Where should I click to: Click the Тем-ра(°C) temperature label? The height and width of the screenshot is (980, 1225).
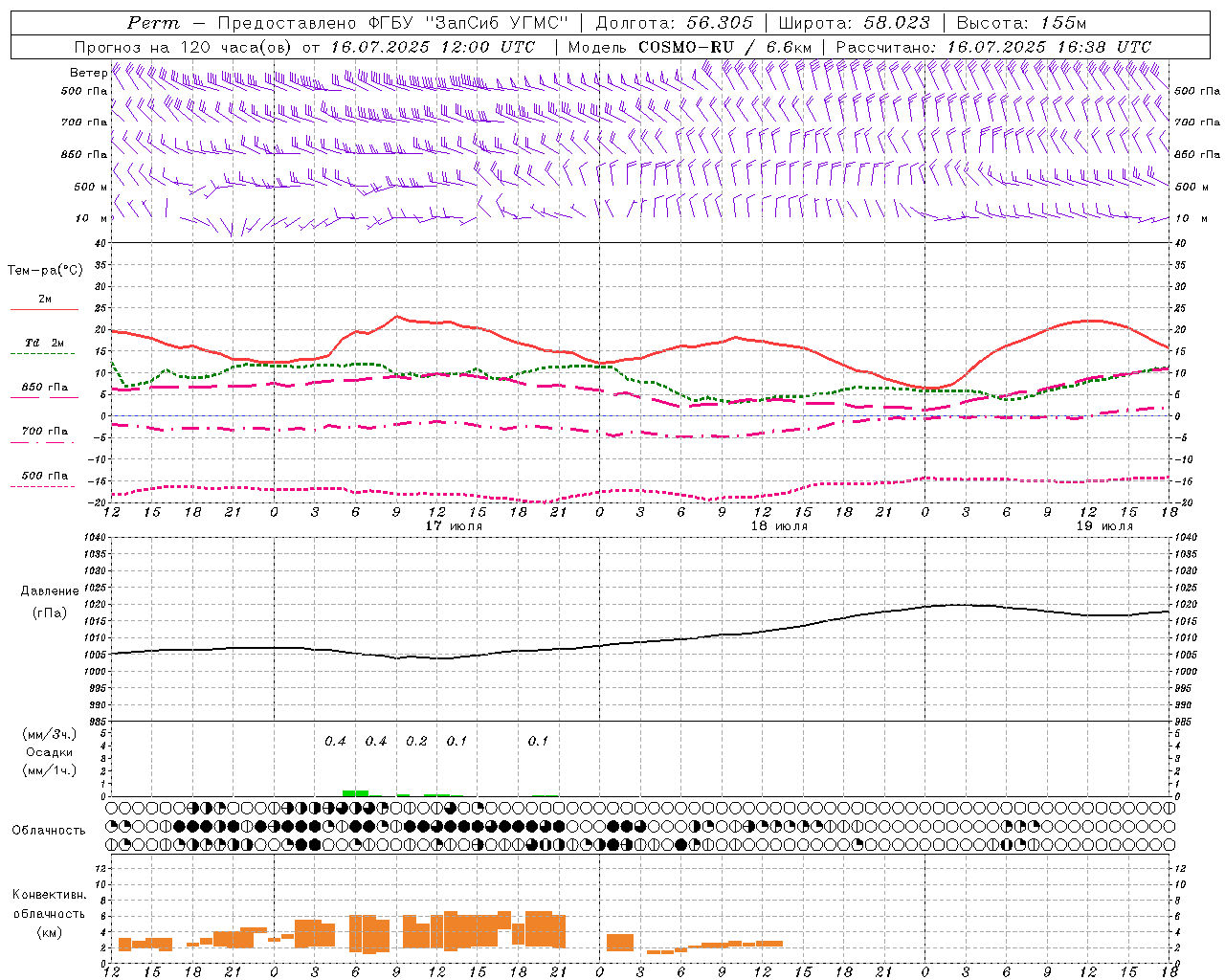pyautogui.click(x=45, y=271)
